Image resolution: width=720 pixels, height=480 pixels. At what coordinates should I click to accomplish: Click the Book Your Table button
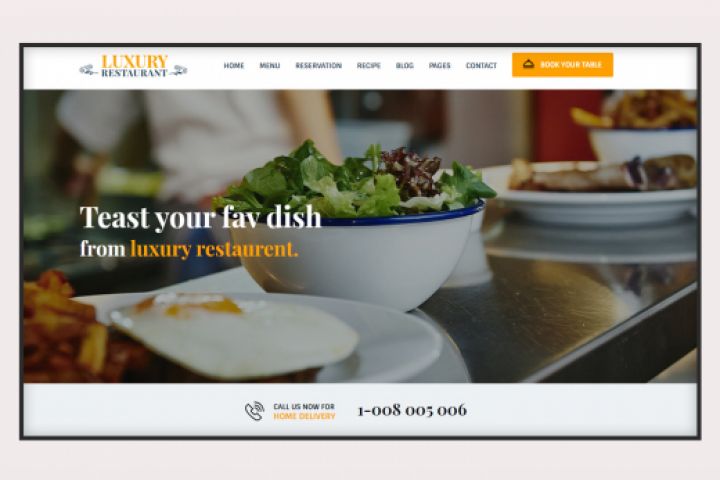pyautogui.click(x=562, y=65)
